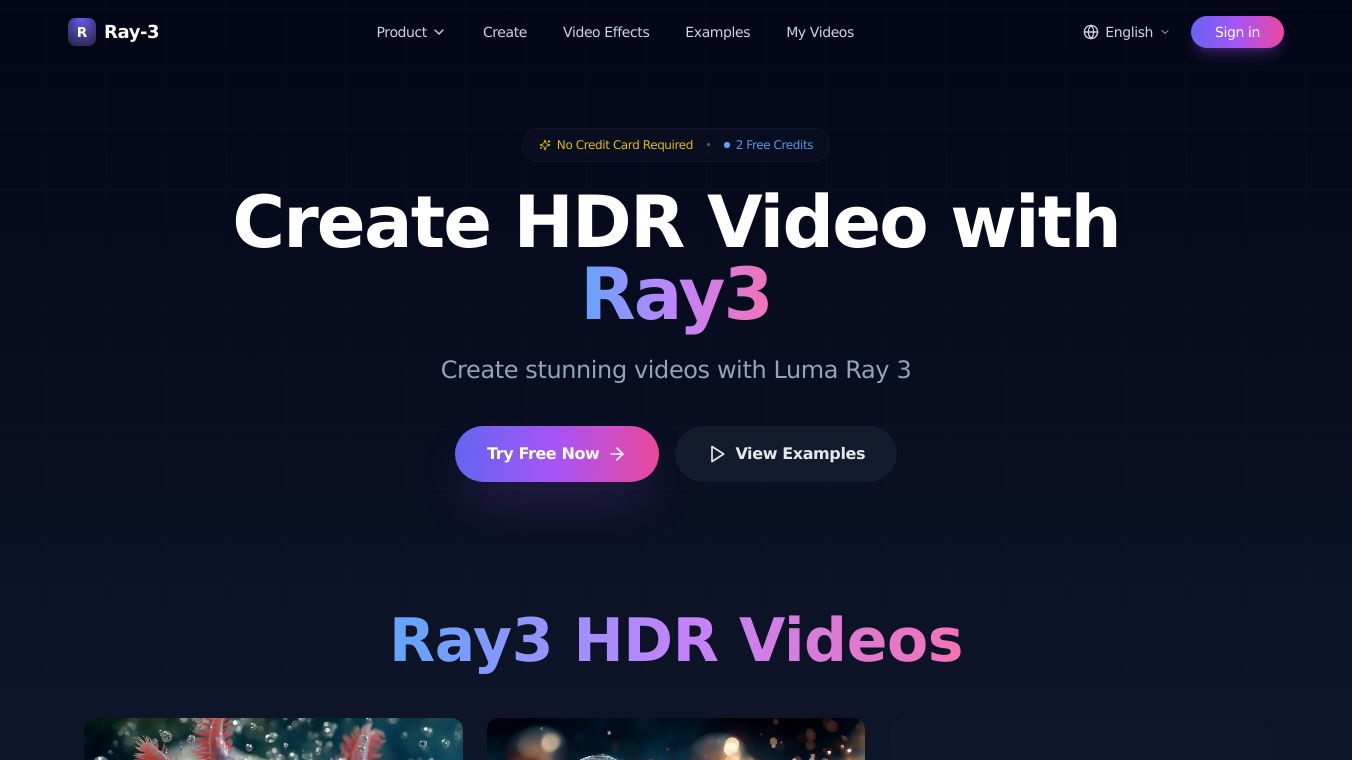Viewport: 1352px width, 760px height.
Task: Click the "2 Free Credits" badge text
Action: tap(774, 145)
